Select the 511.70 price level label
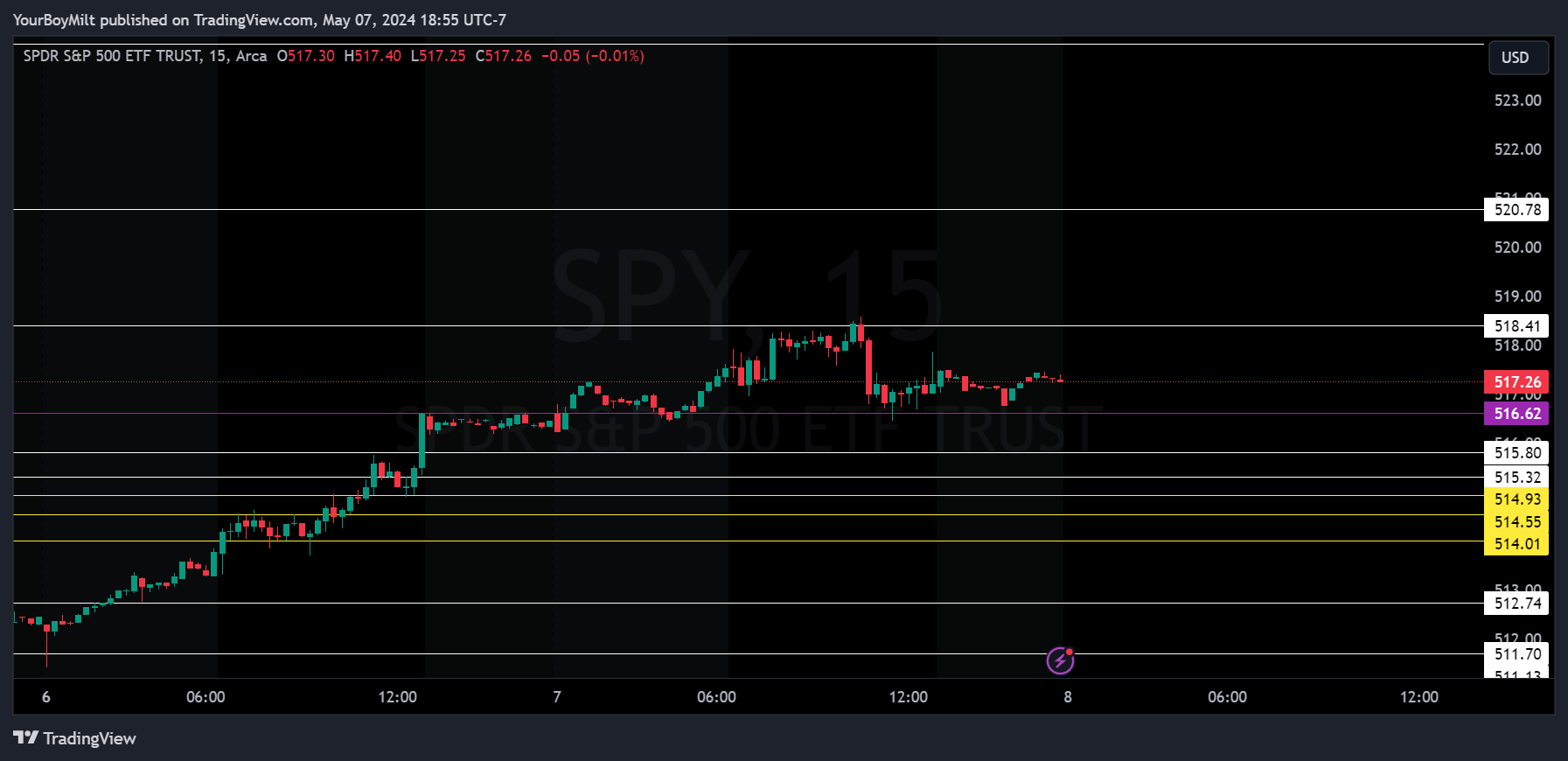The width and height of the screenshot is (1568, 761). click(x=1516, y=654)
